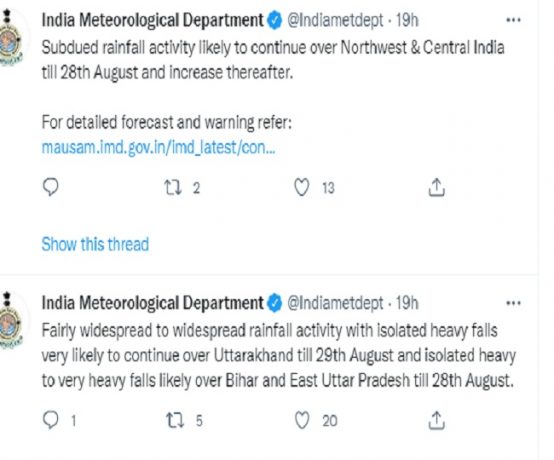Click the first tweet's profile avatar
554x460 pixels.
(11, 38)
